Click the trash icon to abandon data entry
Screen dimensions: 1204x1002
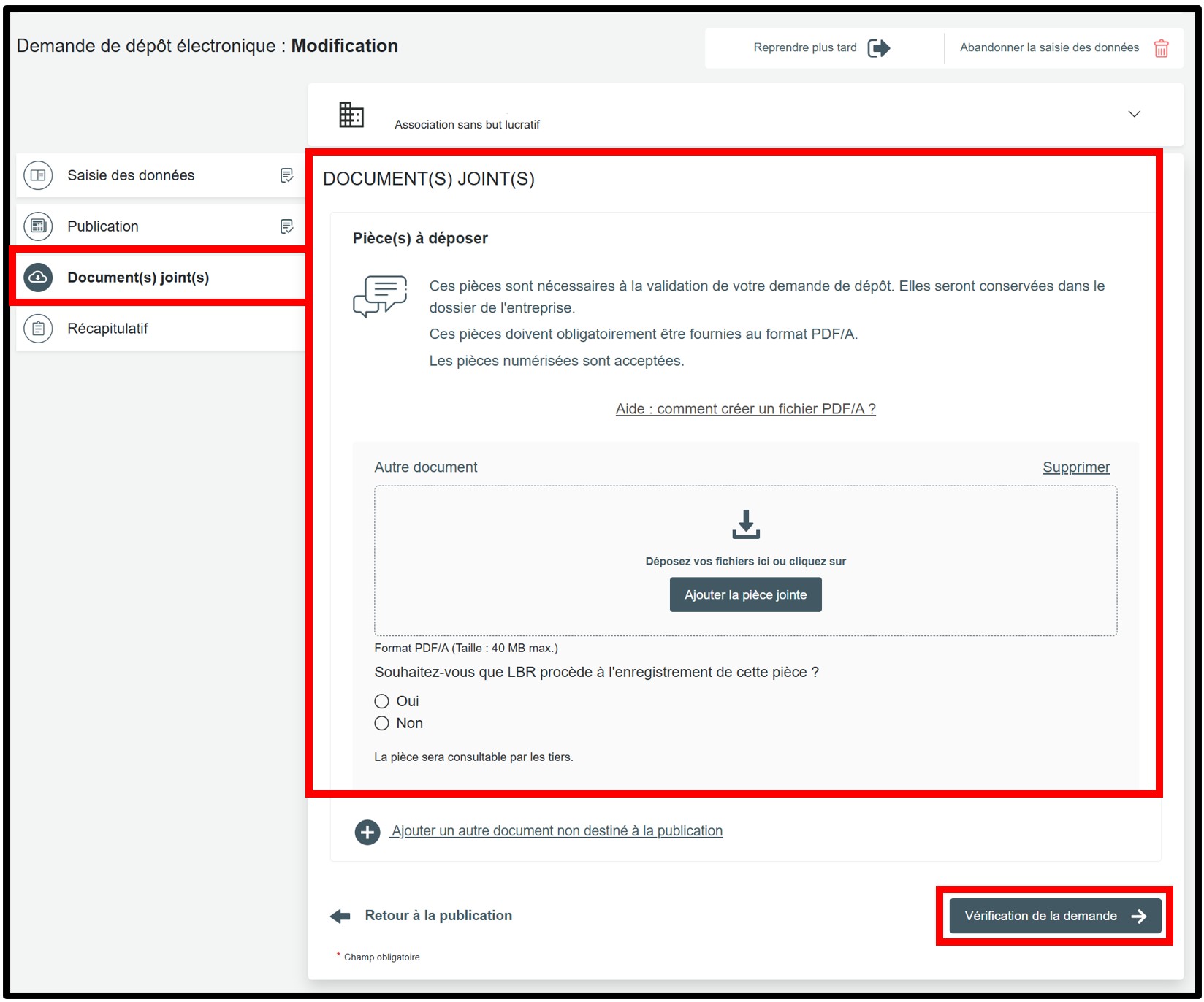coord(1160,48)
